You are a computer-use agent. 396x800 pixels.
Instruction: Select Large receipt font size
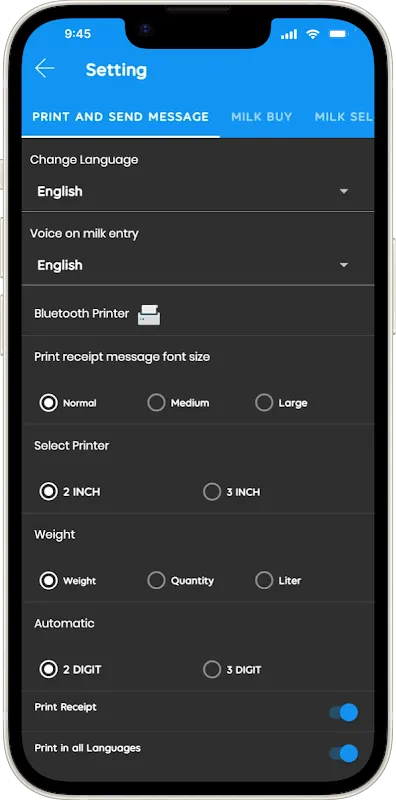(281, 403)
